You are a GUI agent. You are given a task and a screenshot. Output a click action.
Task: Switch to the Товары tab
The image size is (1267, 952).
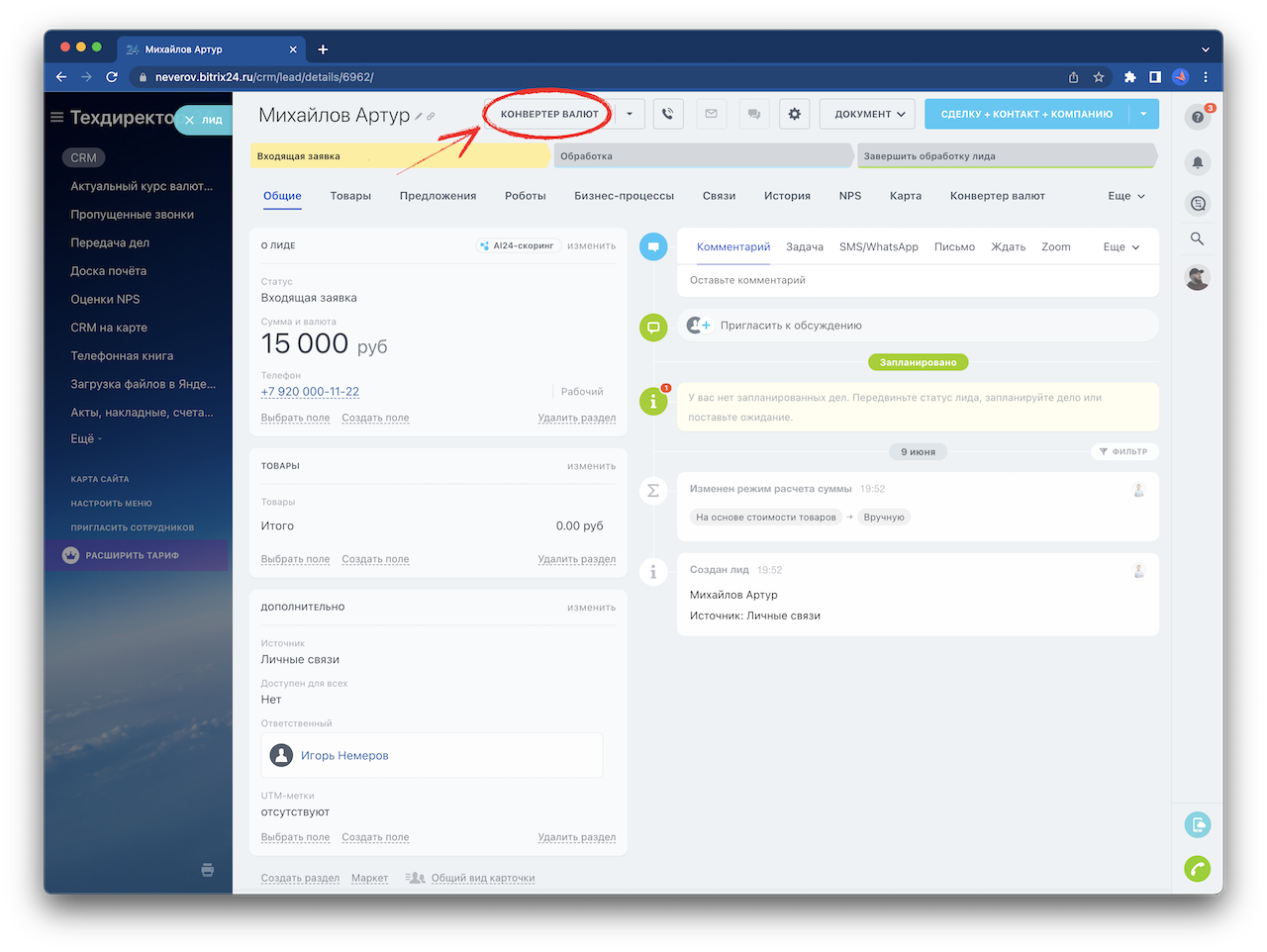coord(350,196)
